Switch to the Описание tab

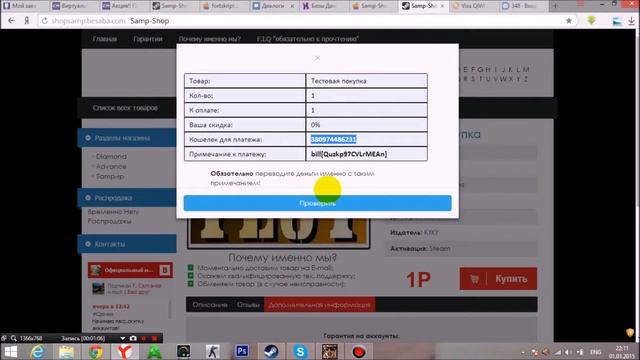point(210,305)
